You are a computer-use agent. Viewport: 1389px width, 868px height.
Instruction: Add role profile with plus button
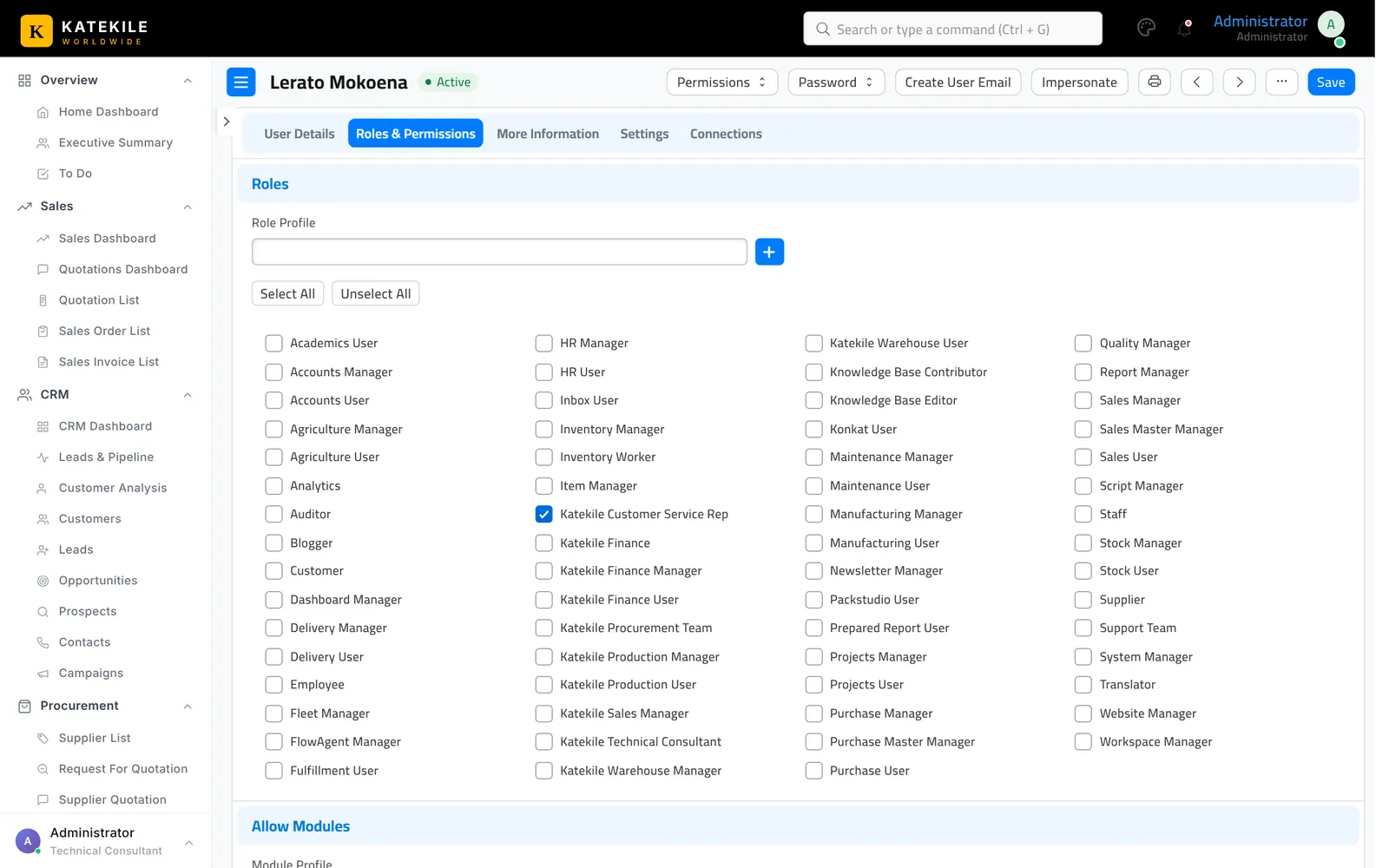coord(769,252)
